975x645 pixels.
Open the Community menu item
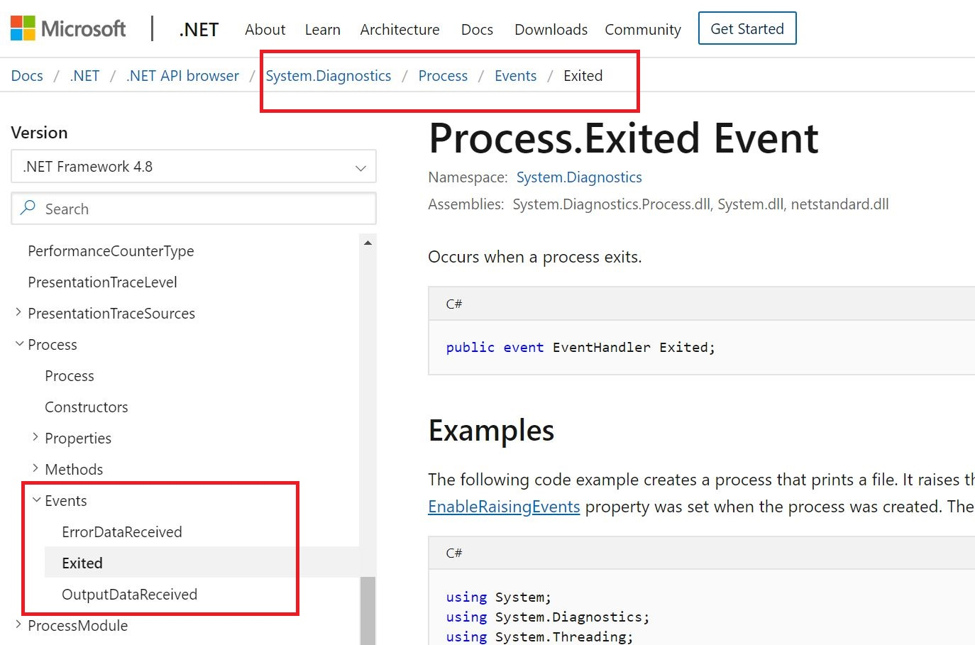click(x=643, y=29)
